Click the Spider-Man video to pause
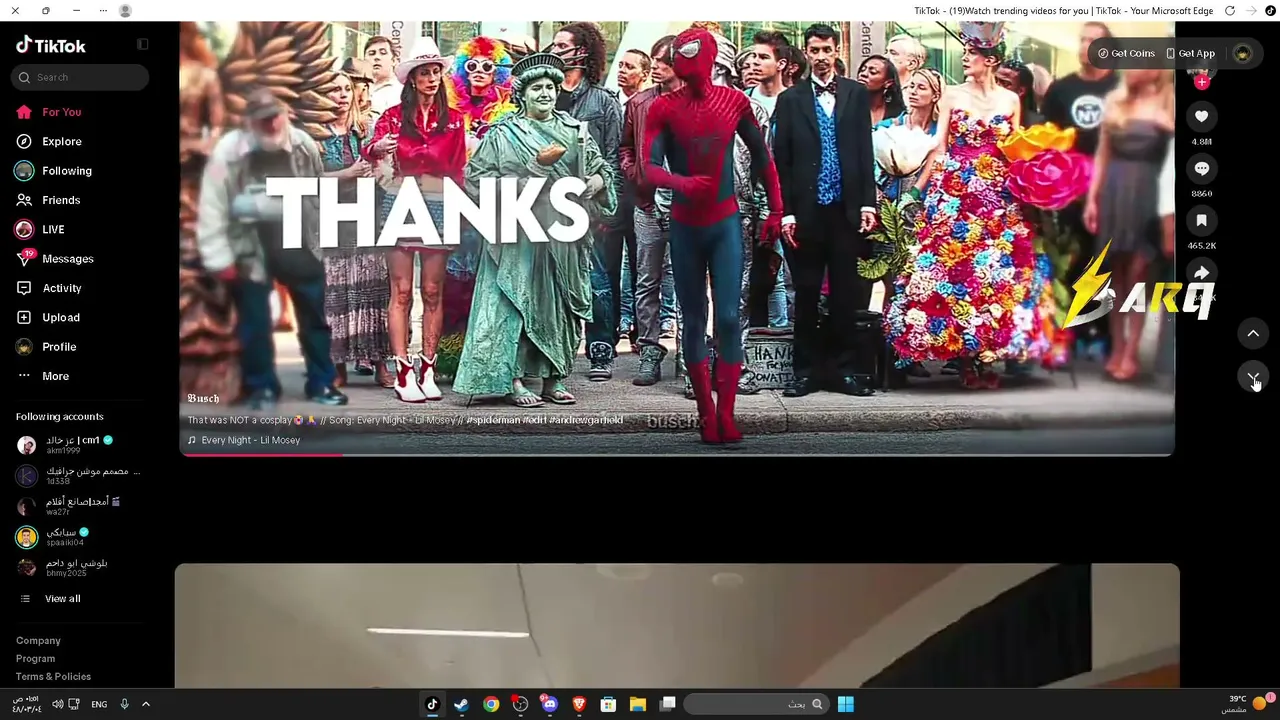1280x720 pixels. point(677,238)
